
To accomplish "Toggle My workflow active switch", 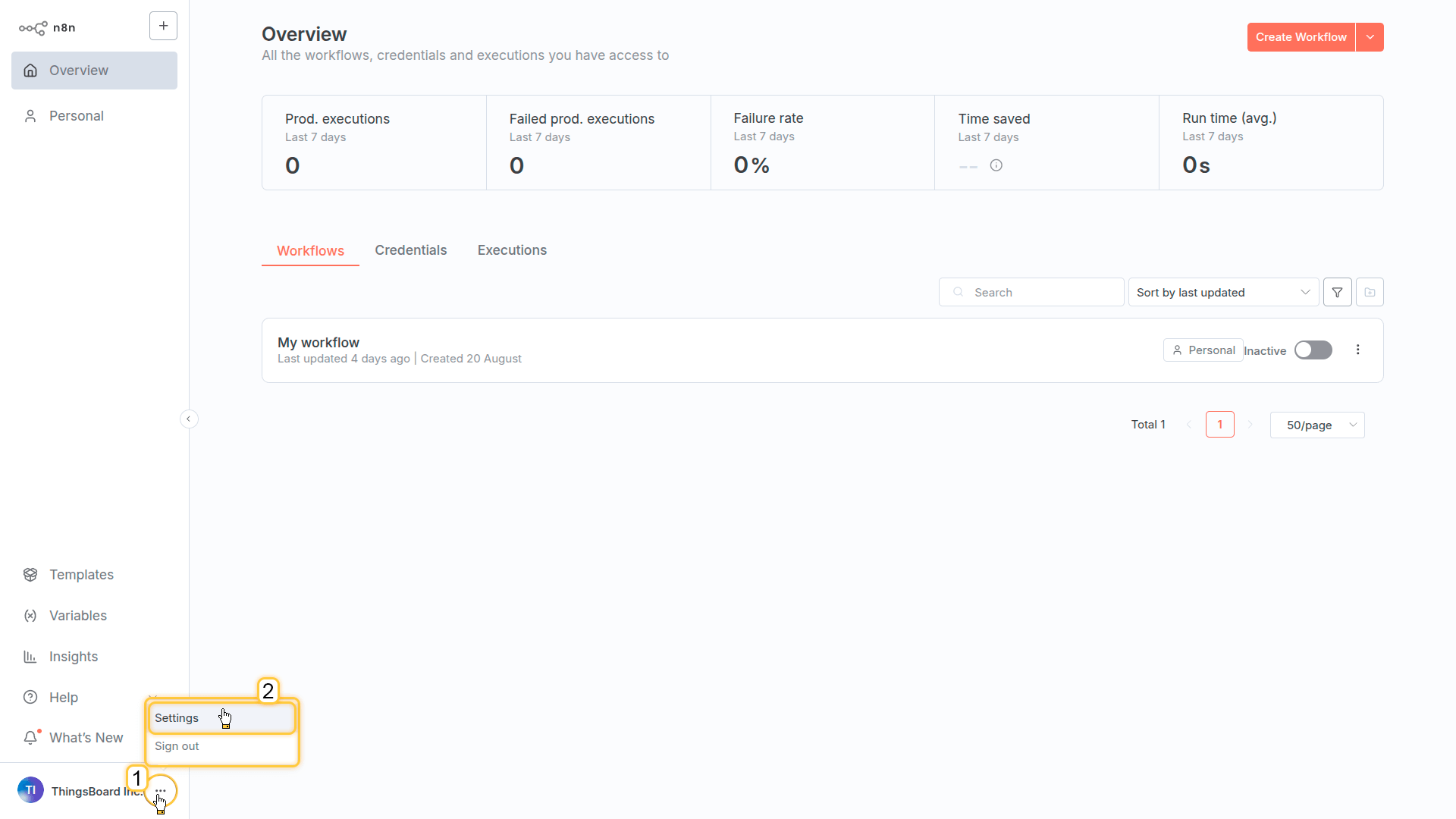I will pyautogui.click(x=1313, y=350).
